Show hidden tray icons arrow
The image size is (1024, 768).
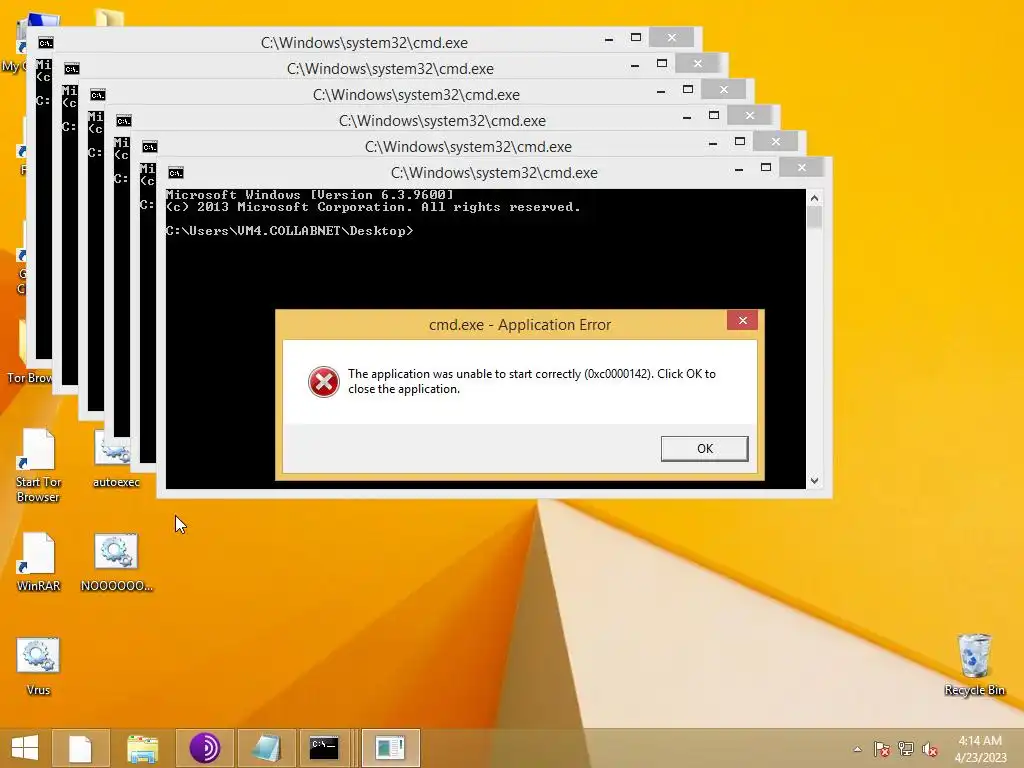coord(857,749)
